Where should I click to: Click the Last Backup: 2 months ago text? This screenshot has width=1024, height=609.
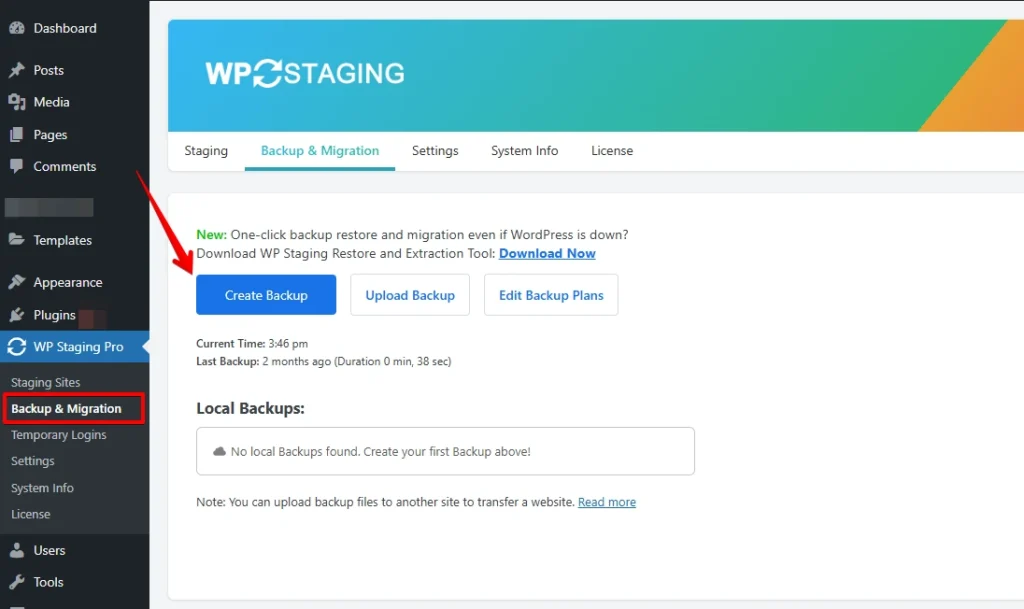click(323, 361)
